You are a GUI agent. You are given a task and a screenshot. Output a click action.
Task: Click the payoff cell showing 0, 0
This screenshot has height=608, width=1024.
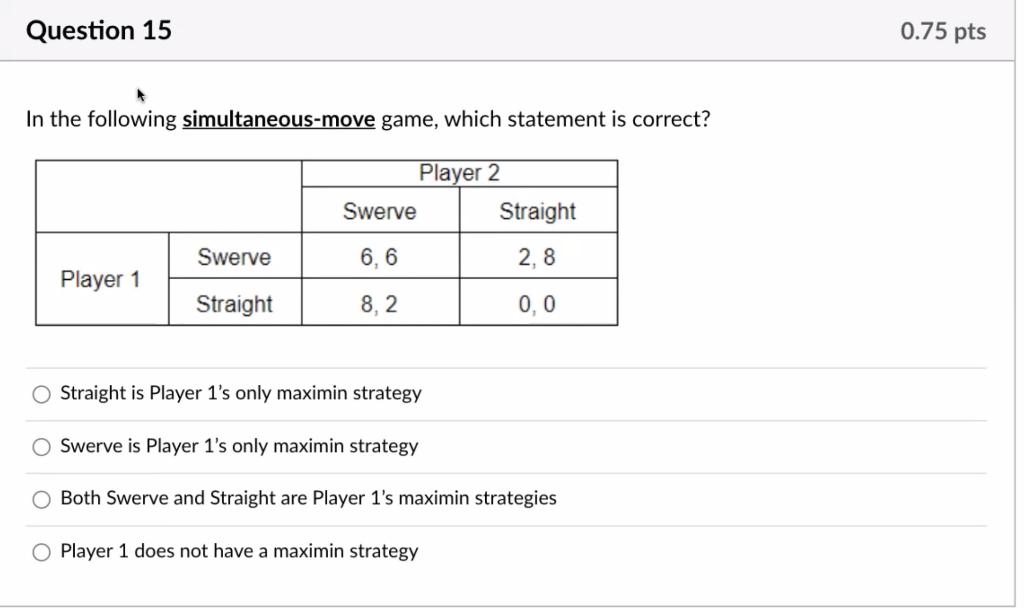coord(538,302)
